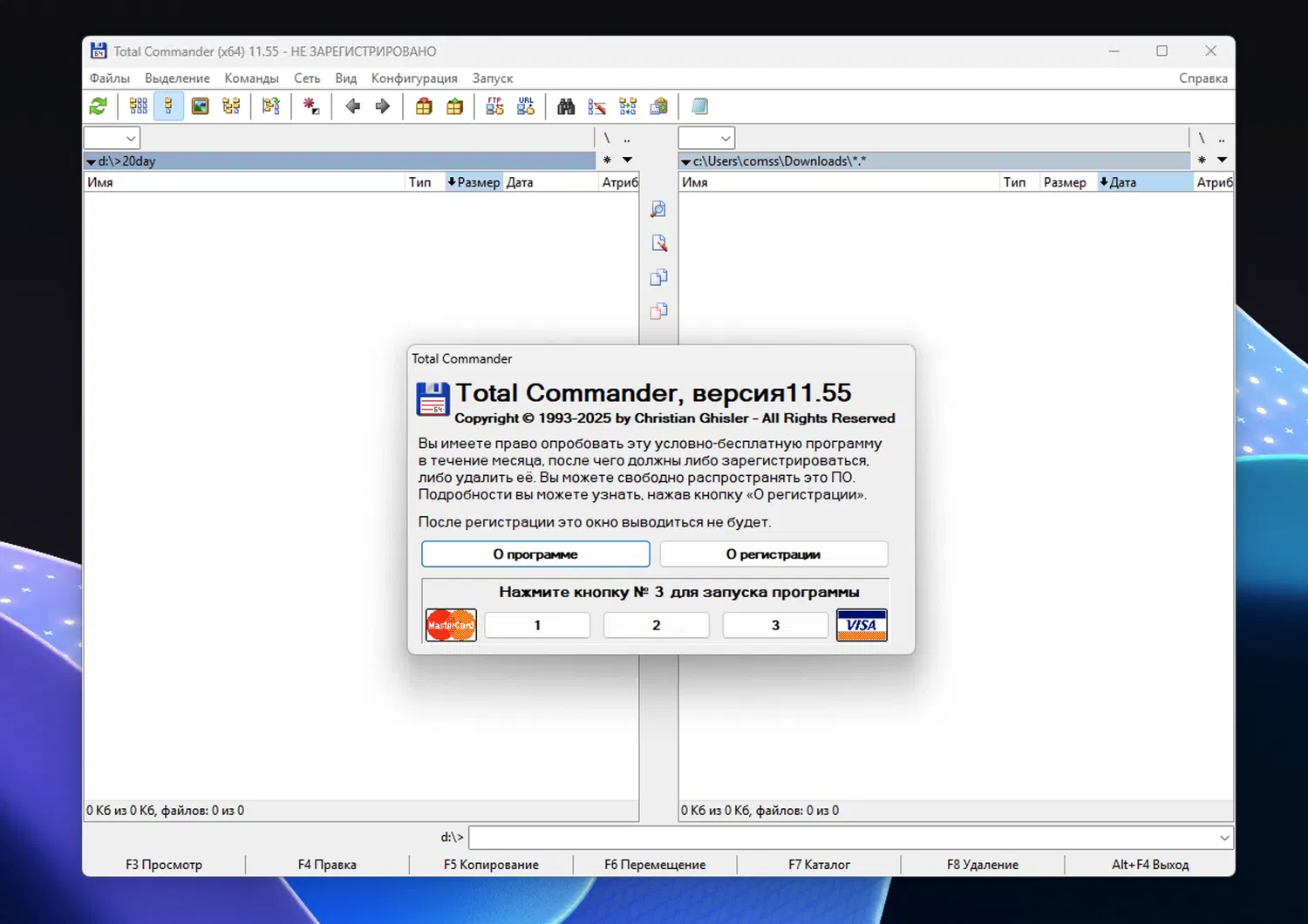The width and height of the screenshot is (1308, 924).
Task: Open the left panel favorites asterisk menu
Action: tap(607, 160)
